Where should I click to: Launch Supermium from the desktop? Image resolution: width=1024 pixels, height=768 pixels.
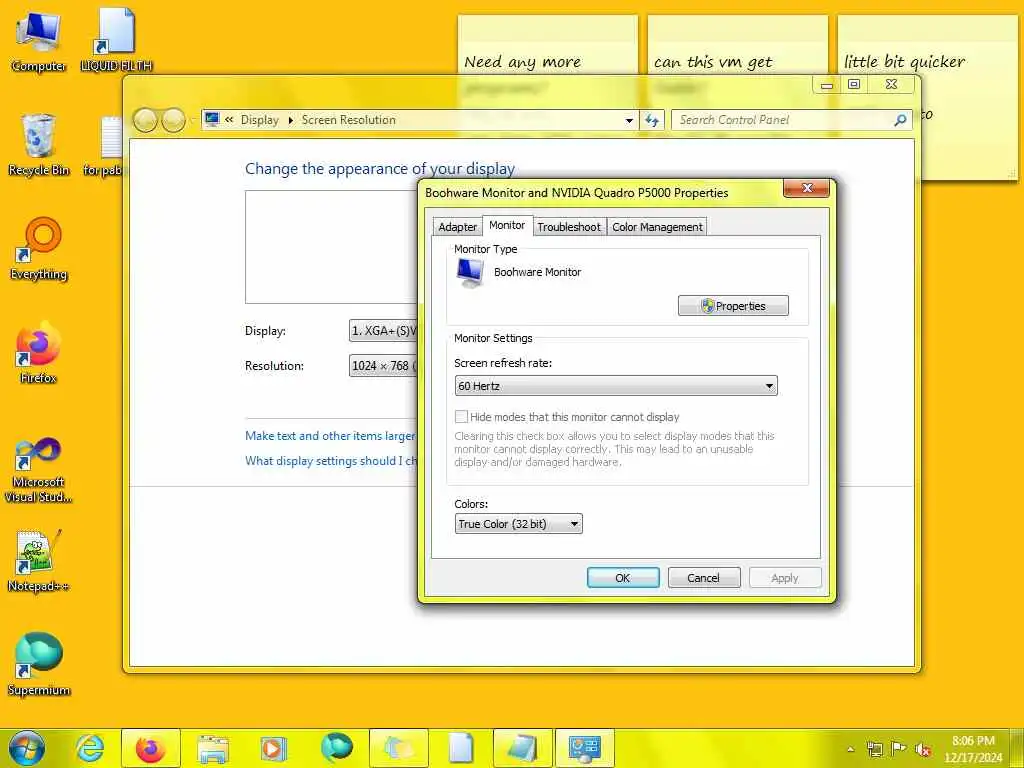coord(39,665)
